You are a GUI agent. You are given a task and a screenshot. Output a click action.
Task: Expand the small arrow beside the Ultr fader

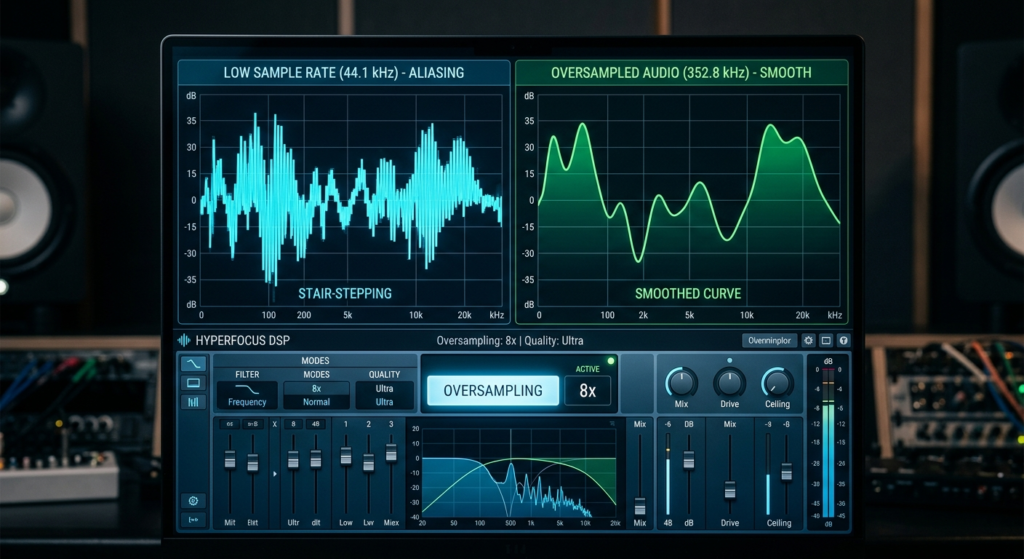[x=274, y=473]
